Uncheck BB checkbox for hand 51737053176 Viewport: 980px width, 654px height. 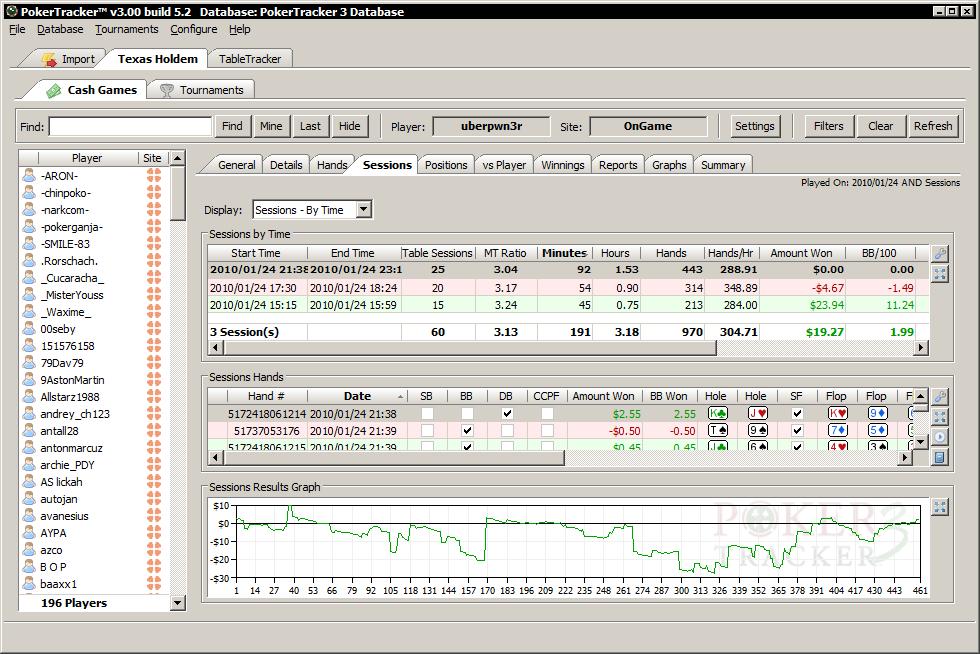467,430
